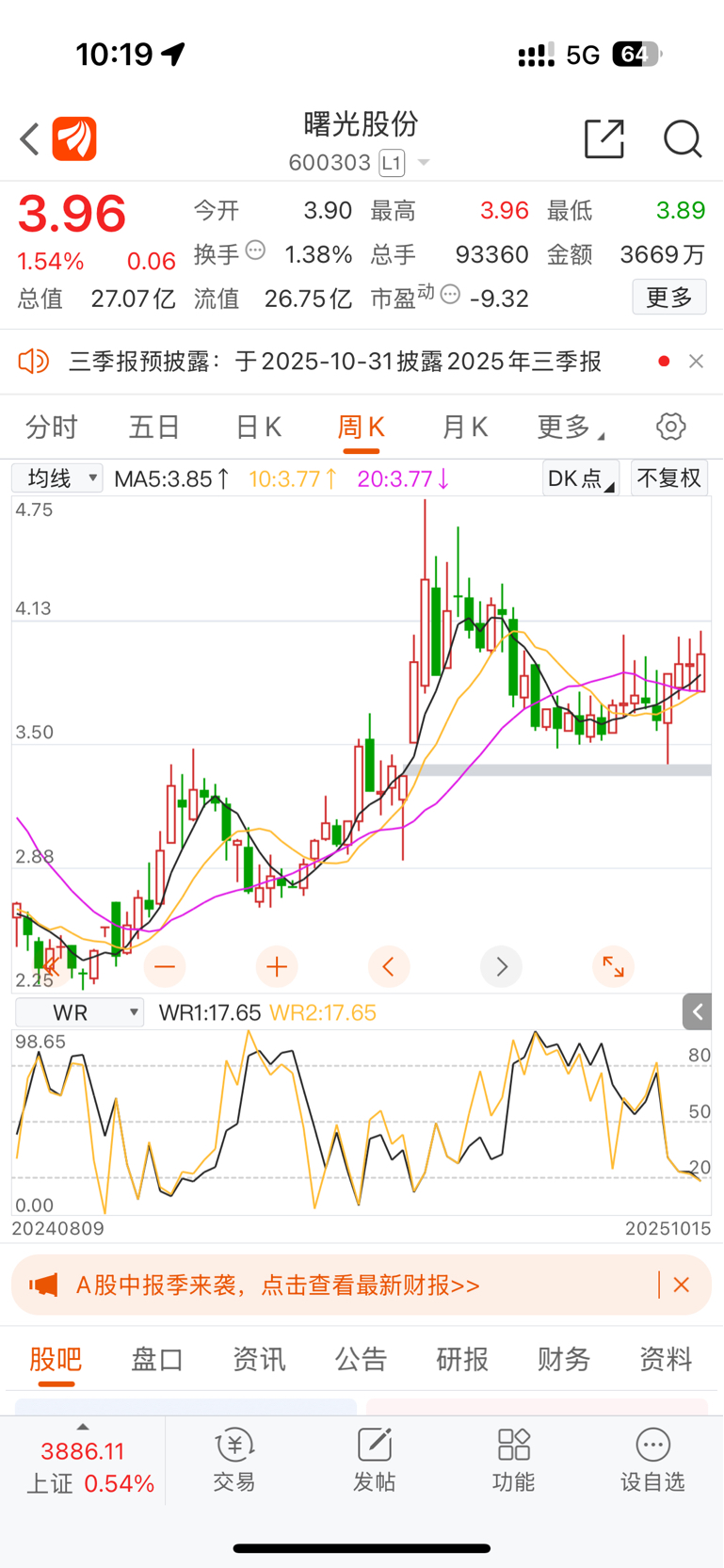
Task: Open the orange app logo icon
Action: pos(74,139)
